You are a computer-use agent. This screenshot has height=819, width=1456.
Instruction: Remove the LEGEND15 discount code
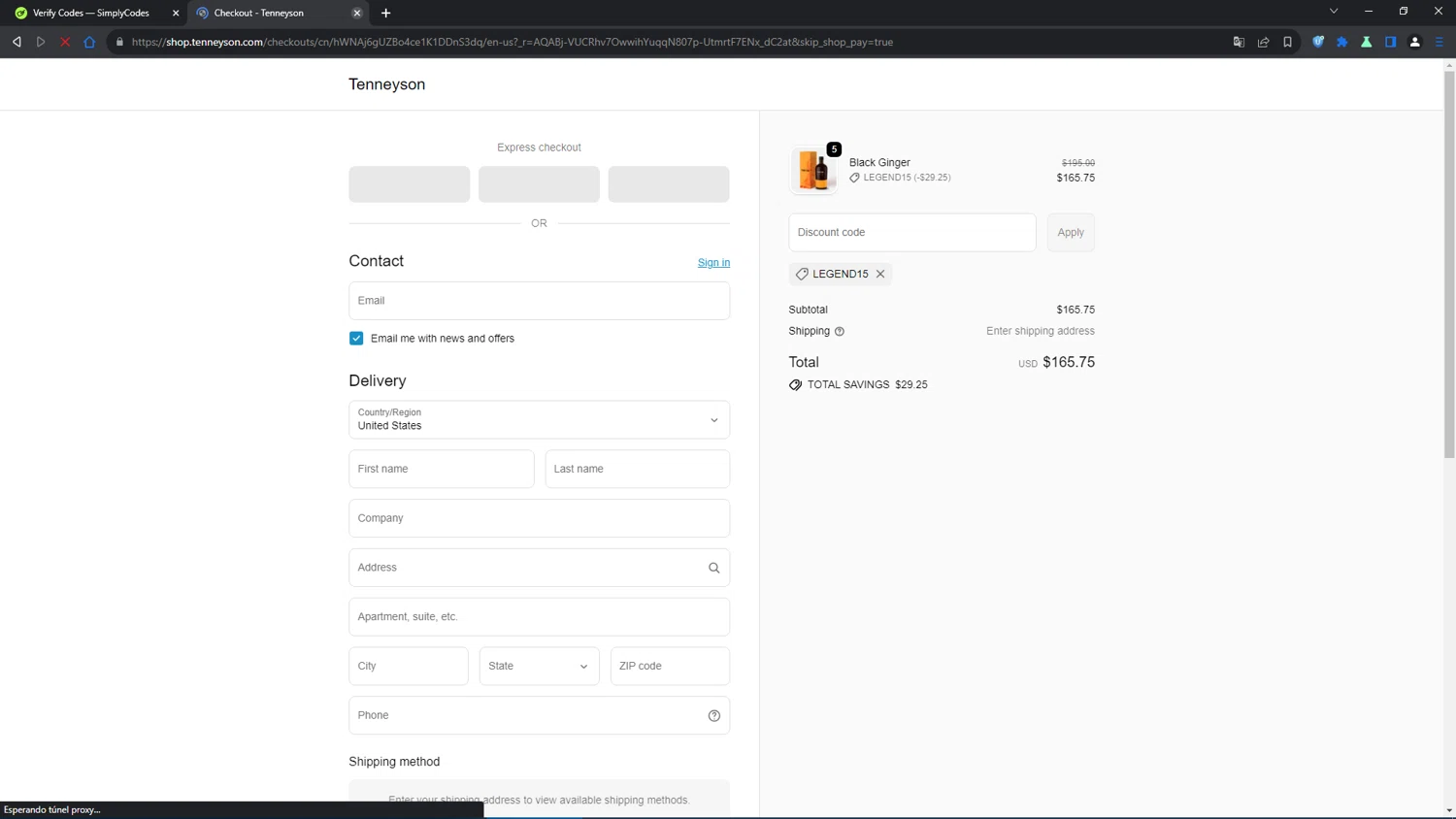click(880, 274)
